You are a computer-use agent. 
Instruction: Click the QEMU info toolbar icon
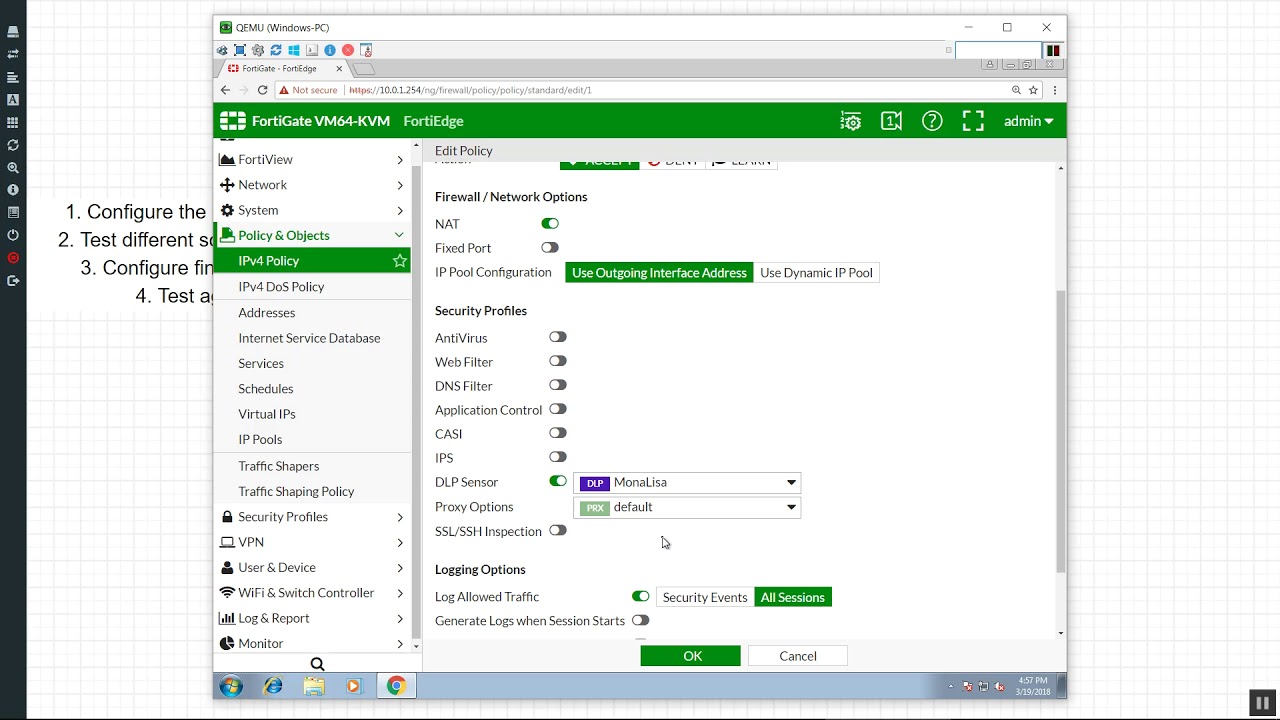(329, 50)
